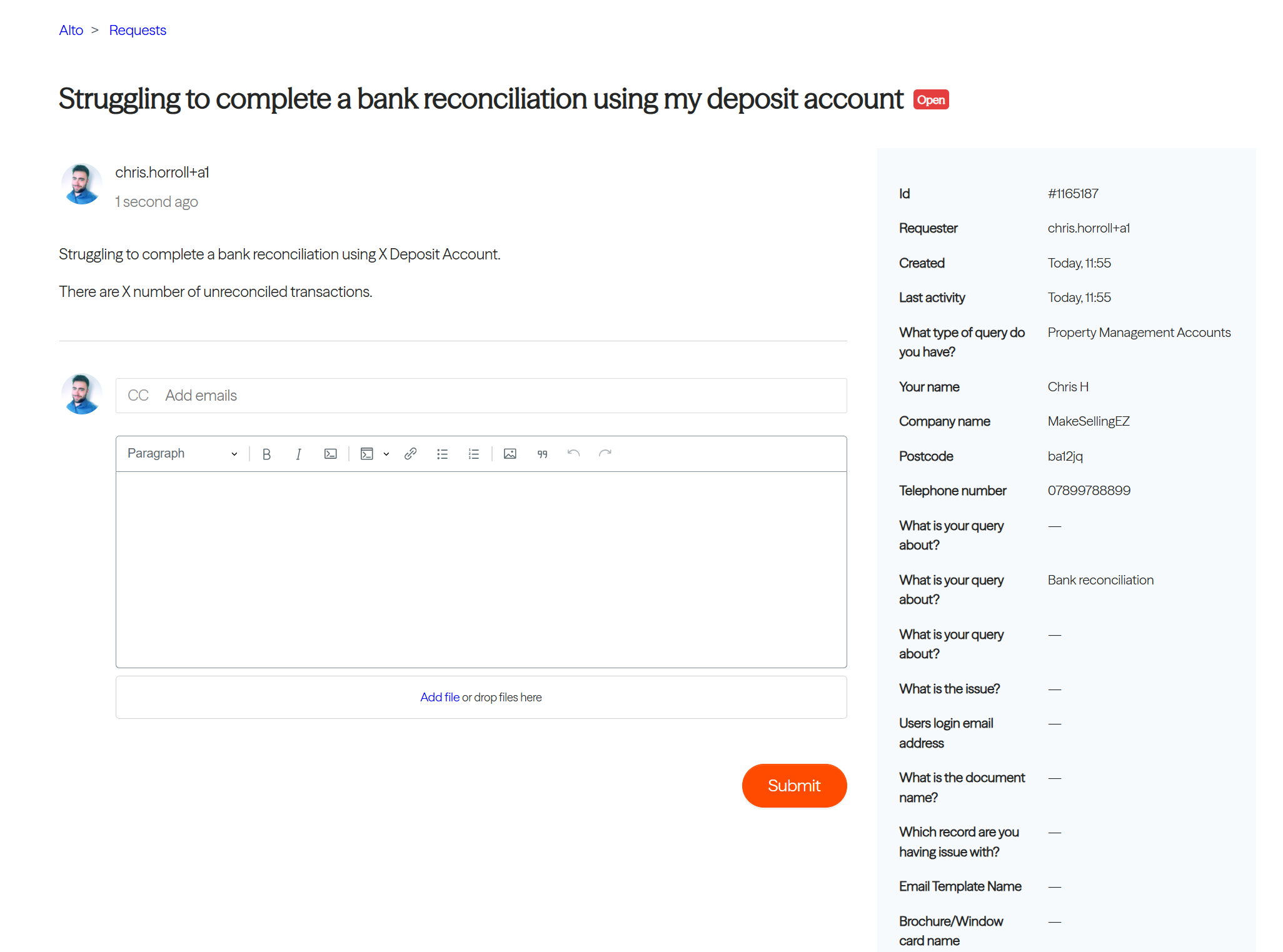The height and width of the screenshot is (952, 1283).
Task: Click inside the reply message text area
Action: click(481, 569)
